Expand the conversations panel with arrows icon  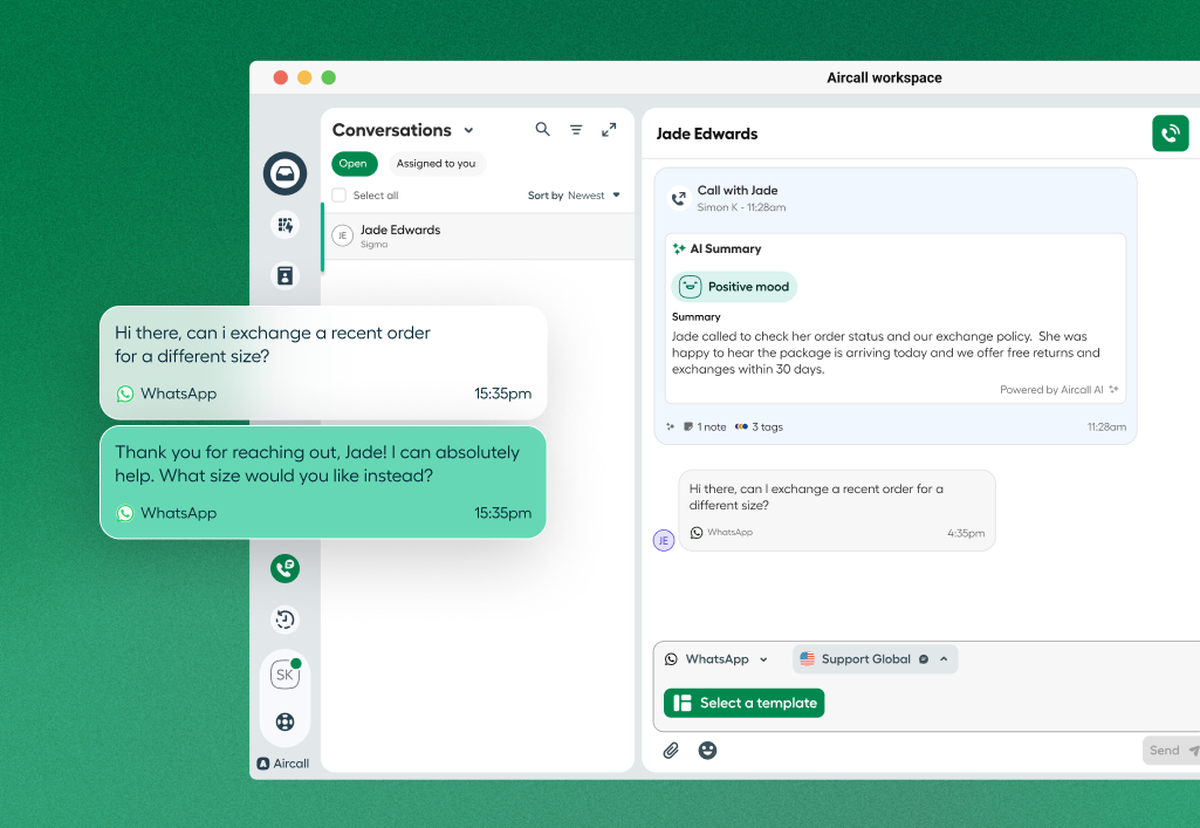[x=609, y=130]
